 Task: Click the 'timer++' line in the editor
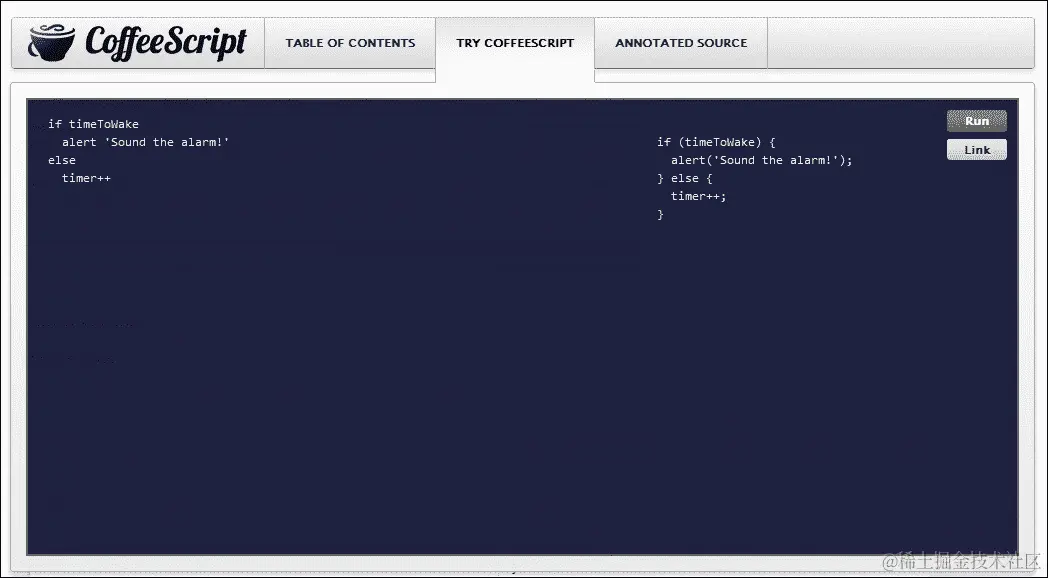tap(86, 177)
